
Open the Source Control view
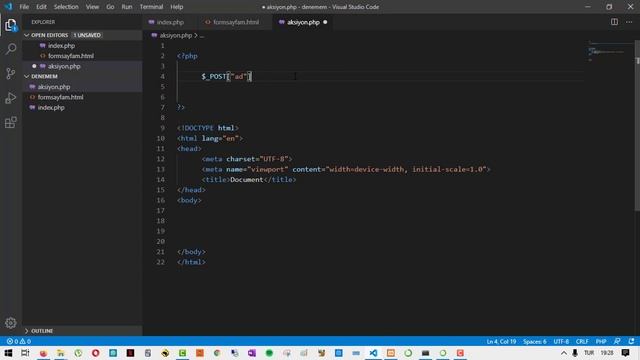tap(11, 73)
